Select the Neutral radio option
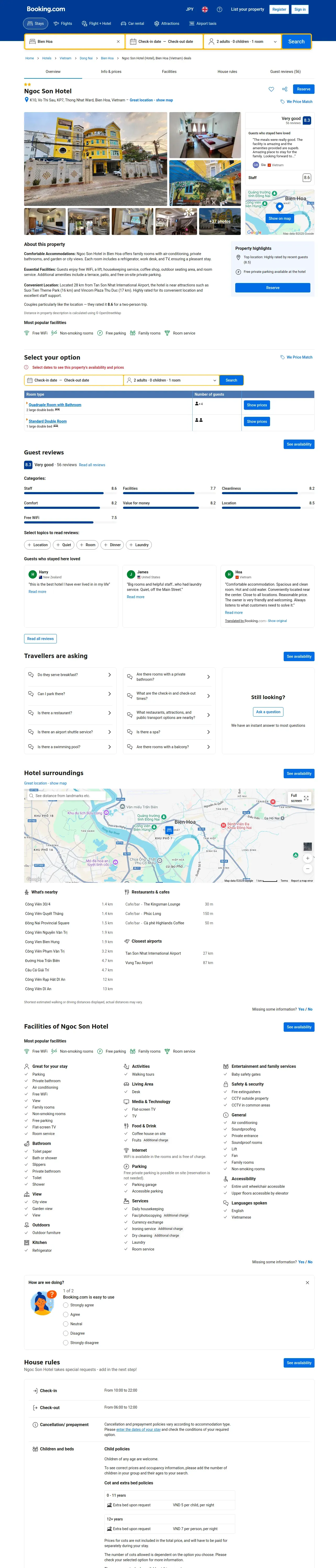 coord(66,1324)
